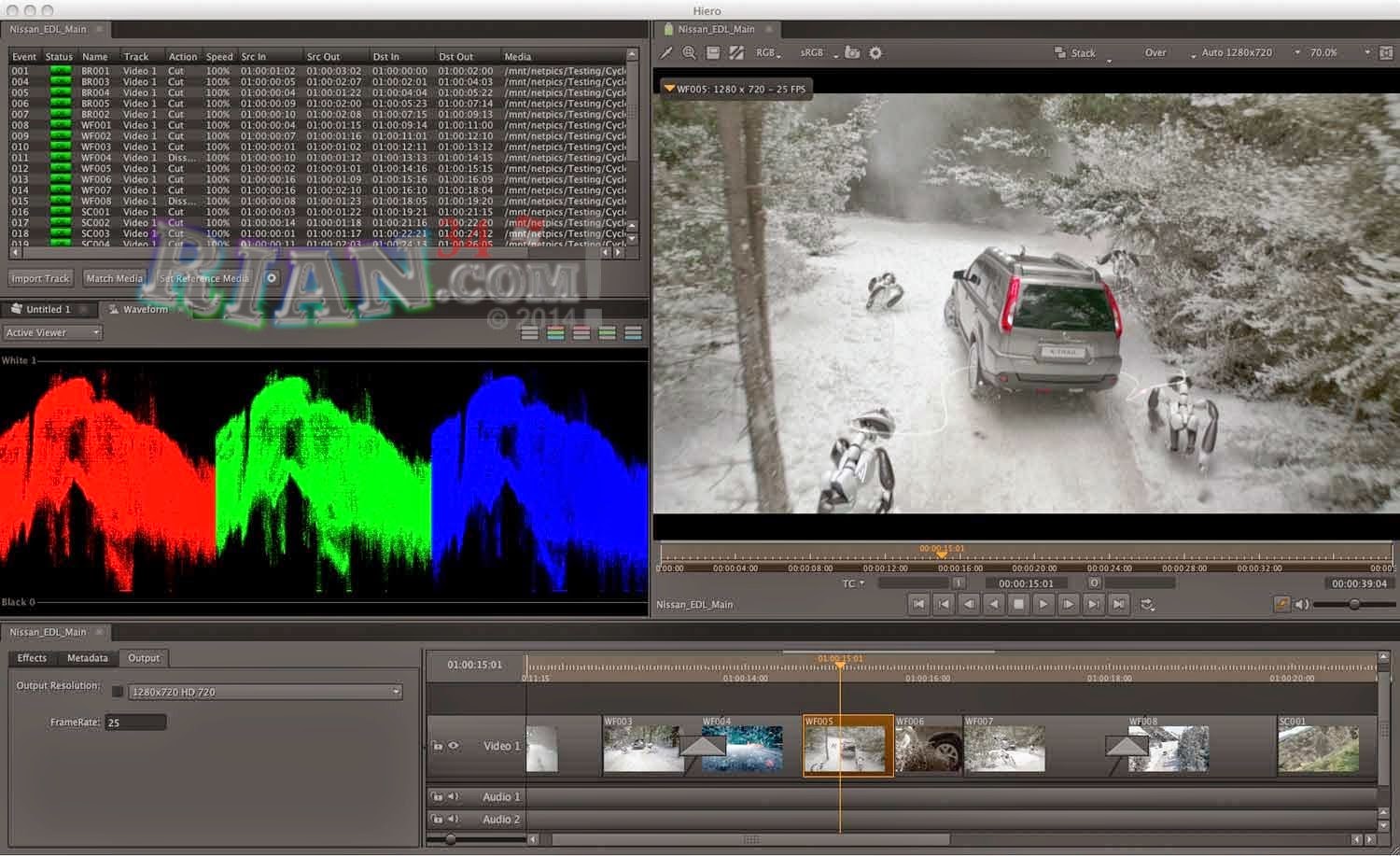Open the 70.0% zoom level dropdown
This screenshot has height=856, width=1400.
click(x=1339, y=53)
